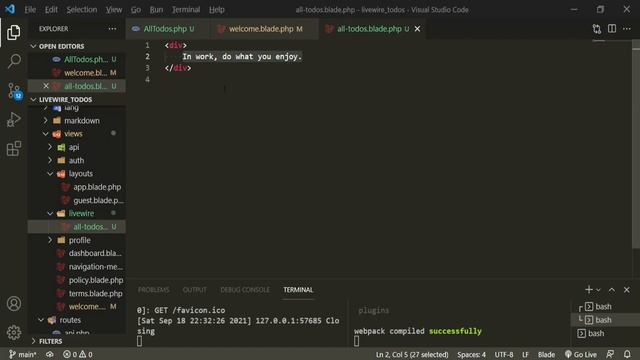
Task: Open errors and warnings count in status bar
Action: 78,354
